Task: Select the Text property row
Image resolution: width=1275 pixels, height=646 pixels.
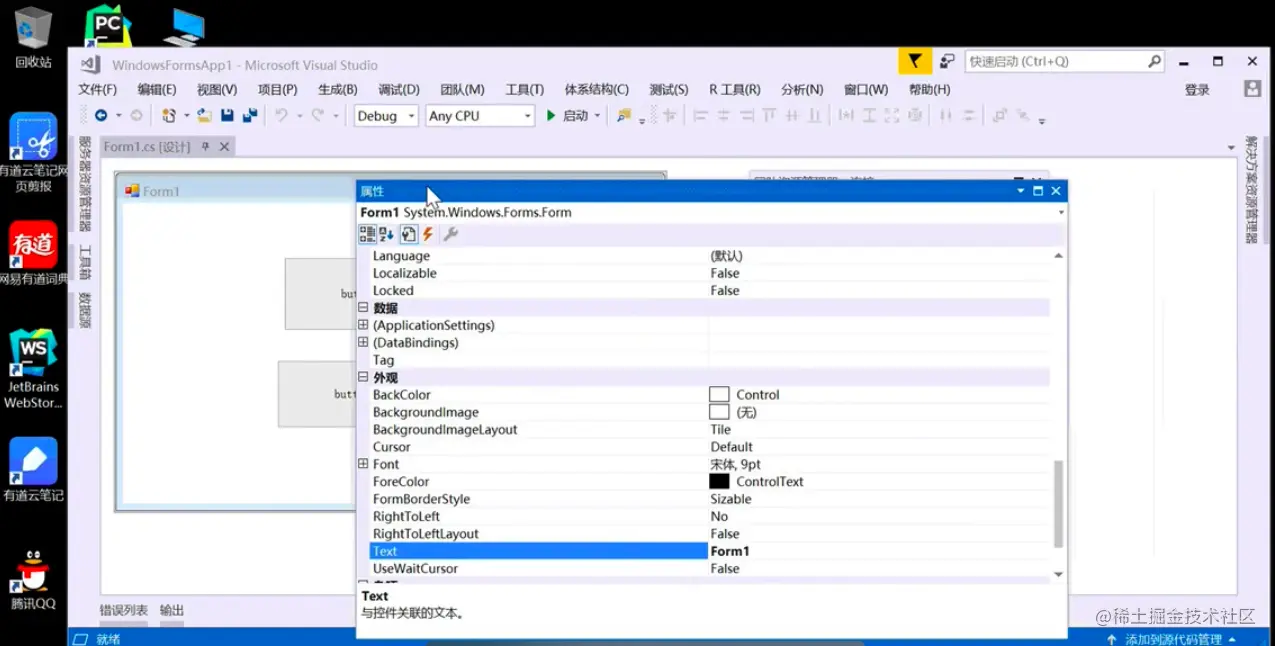Action: click(709, 551)
